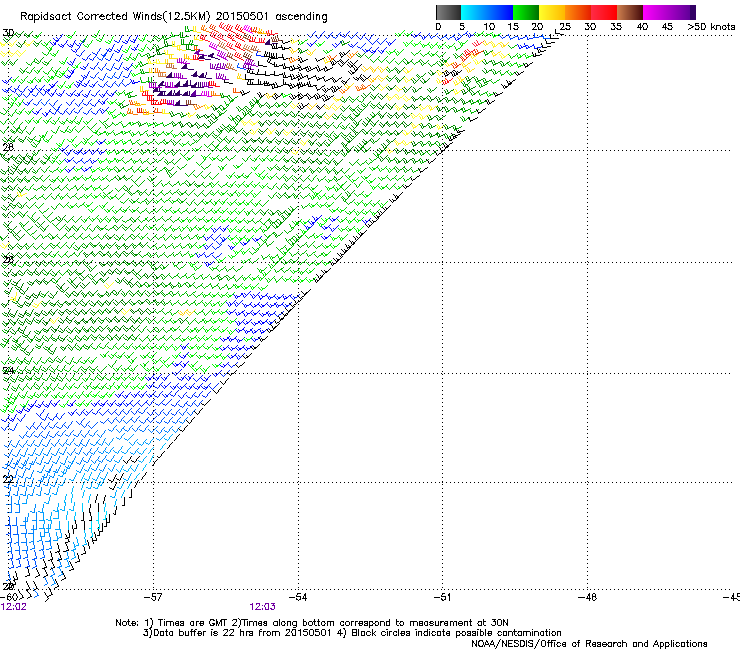This screenshot has height=650, width=740.
Task: Click legend tick label '10'
Action: (489, 27)
